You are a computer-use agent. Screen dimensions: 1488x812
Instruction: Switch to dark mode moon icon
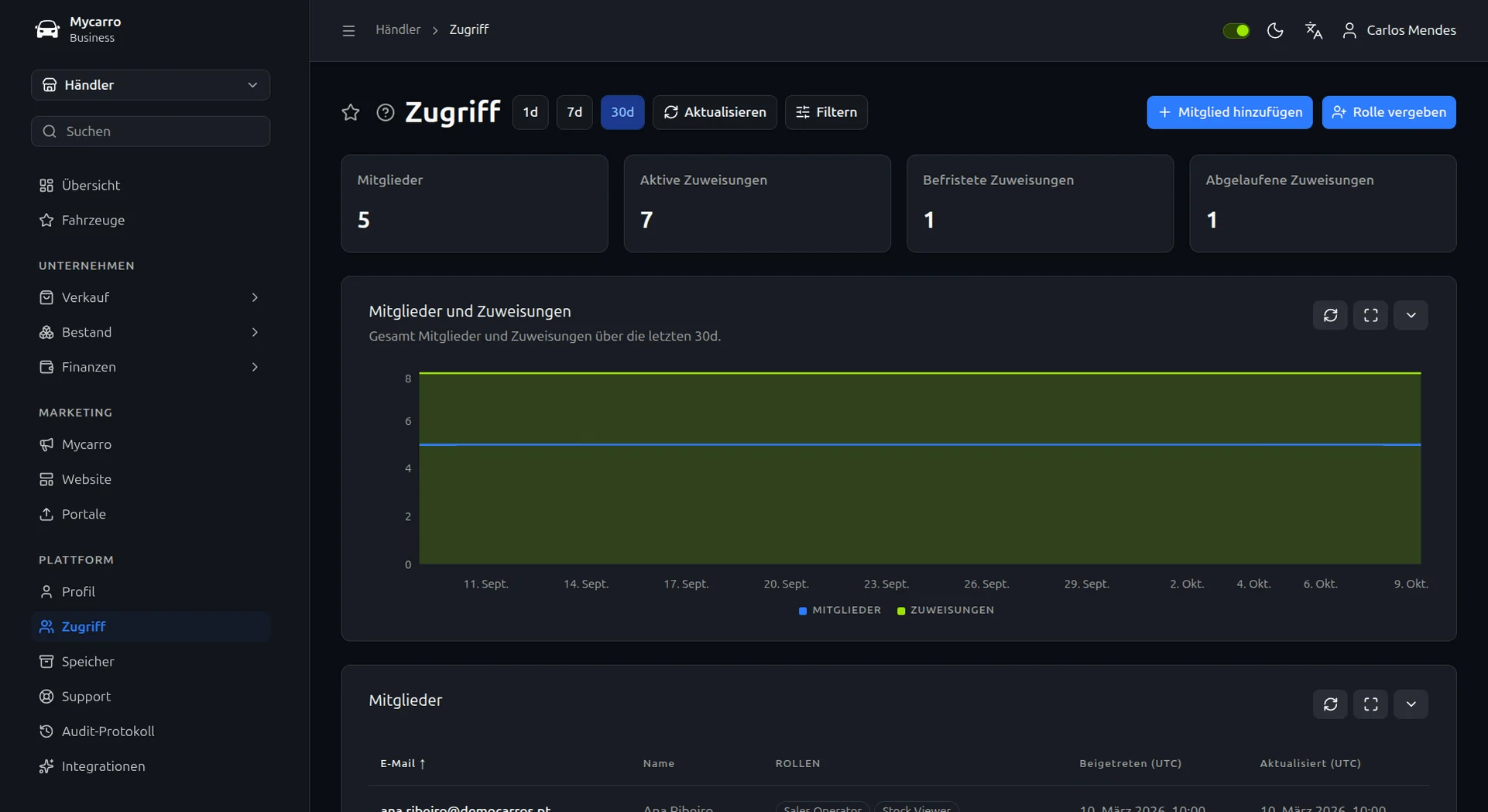coord(1275,30)
